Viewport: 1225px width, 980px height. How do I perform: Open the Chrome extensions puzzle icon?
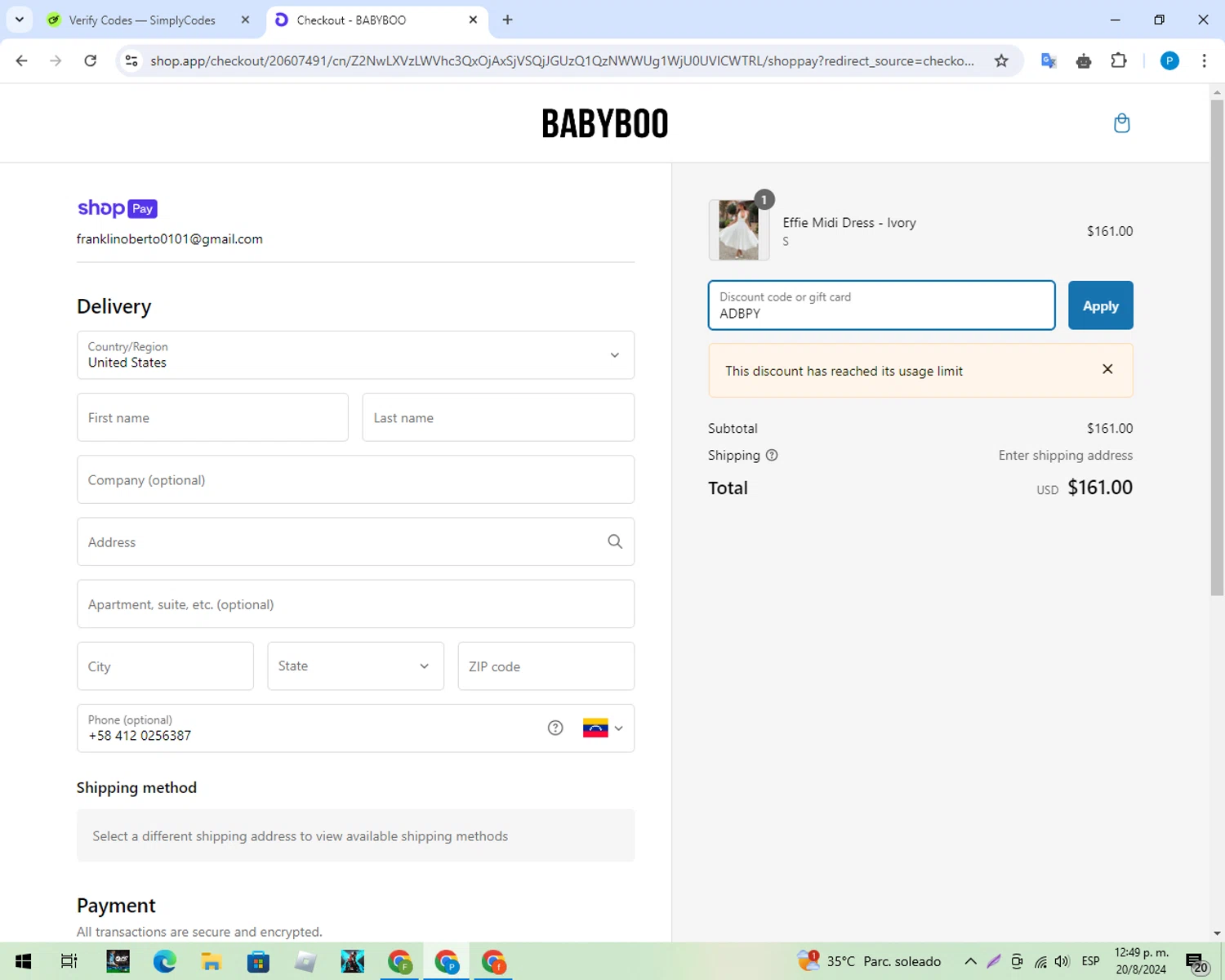click(x=1119, y=60)
